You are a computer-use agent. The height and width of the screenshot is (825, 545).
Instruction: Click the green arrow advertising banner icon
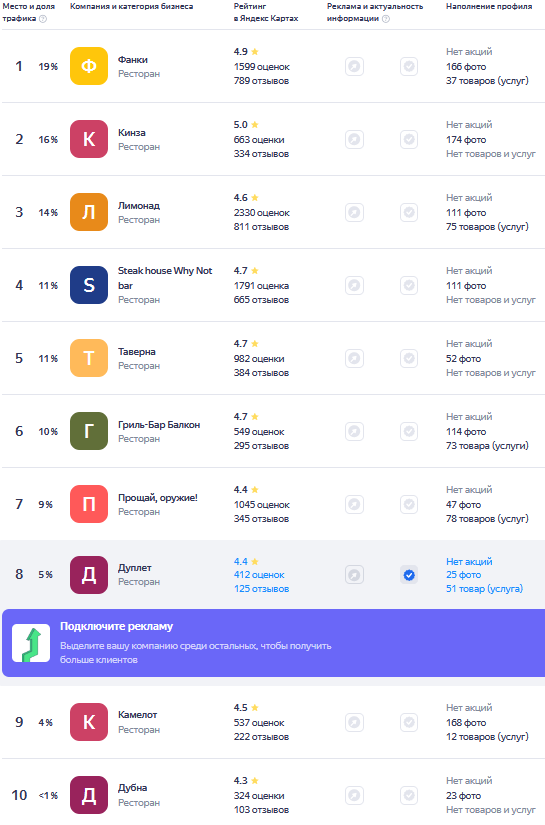point(31,643)
